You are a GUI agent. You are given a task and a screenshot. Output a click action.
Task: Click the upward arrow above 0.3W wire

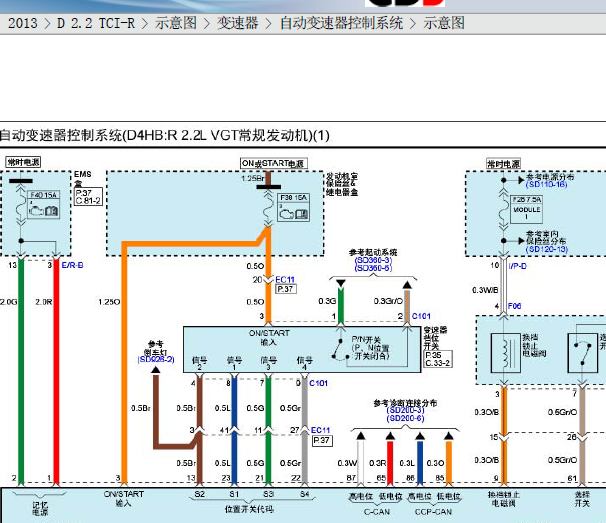click(x=361, y=436)
